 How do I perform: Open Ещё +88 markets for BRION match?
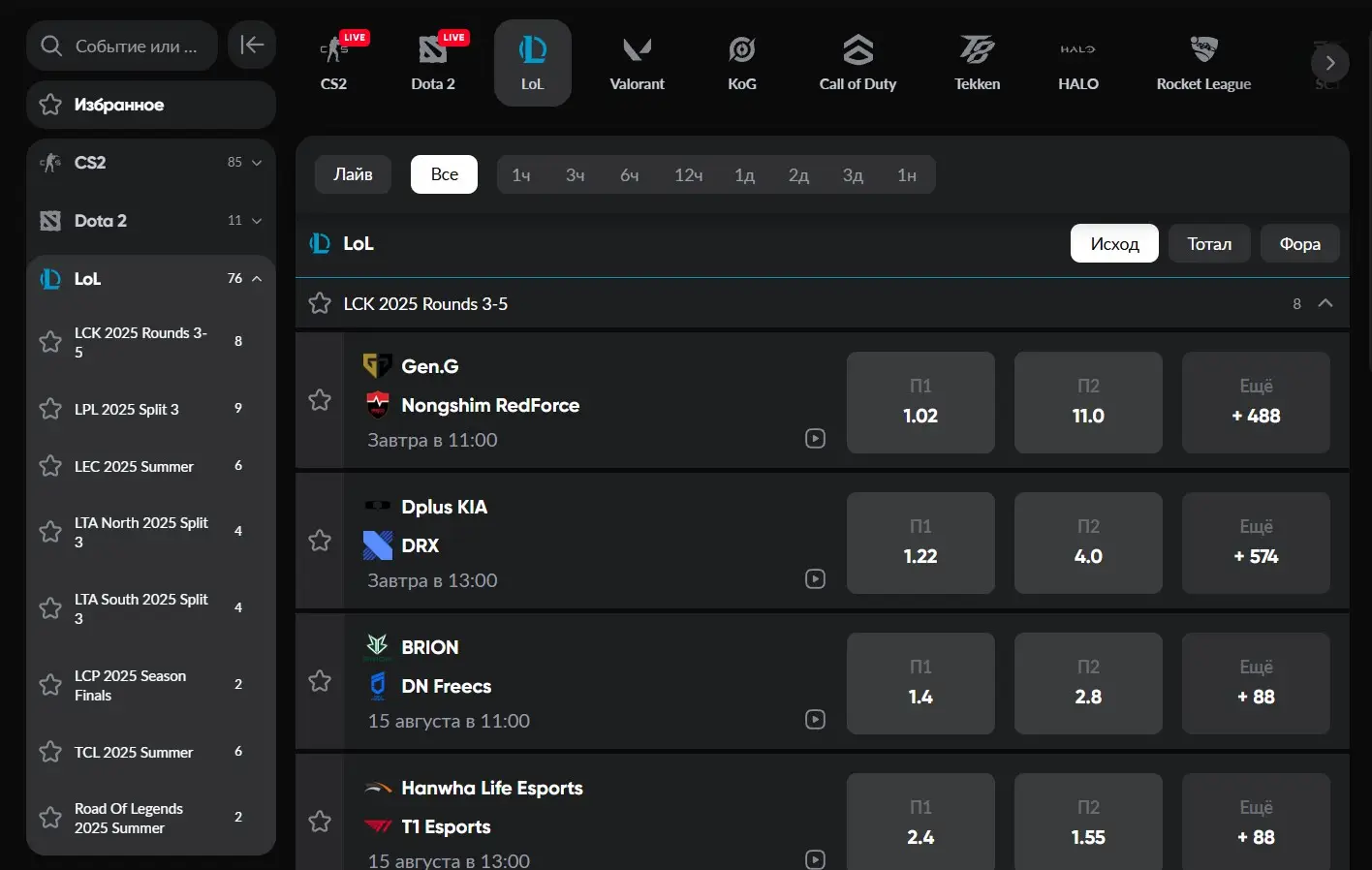pos(1256,683)
